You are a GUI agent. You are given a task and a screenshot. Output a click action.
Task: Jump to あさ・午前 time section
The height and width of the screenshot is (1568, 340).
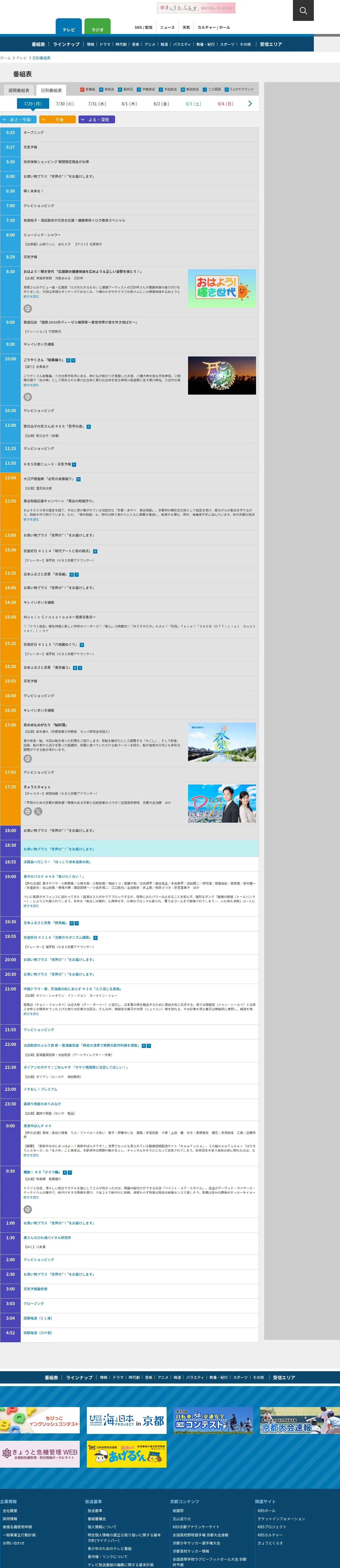[18, 120]
